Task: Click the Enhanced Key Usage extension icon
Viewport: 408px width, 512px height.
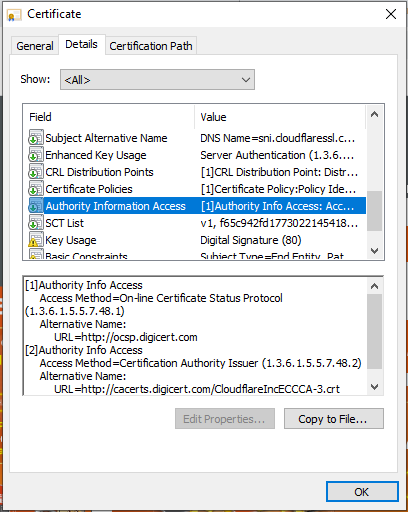Action: [x=36, y=155]
